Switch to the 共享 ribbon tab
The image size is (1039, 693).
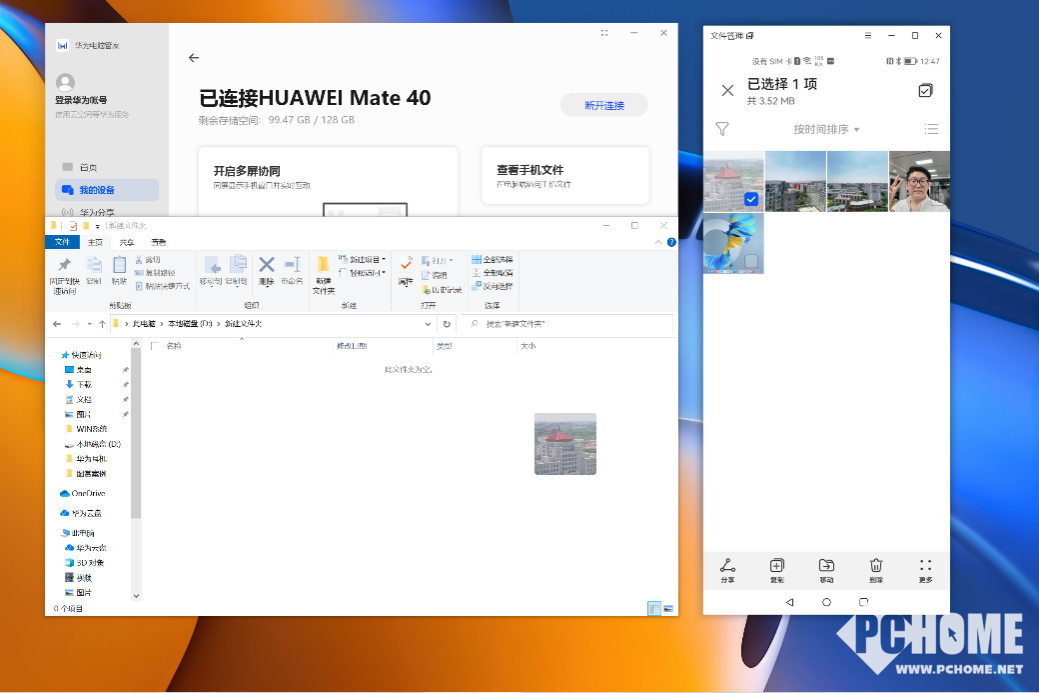pyautogui.click(x=127, y=242)
